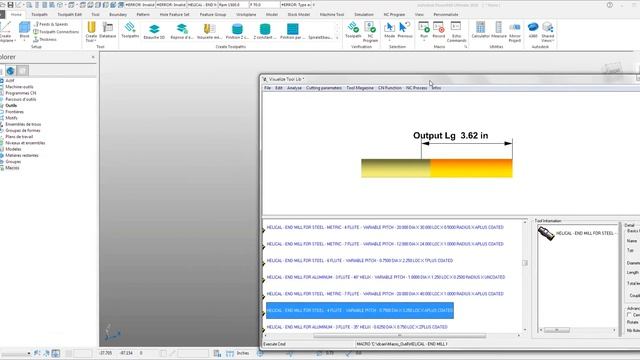
Task: Open Cutting parameters menu
Action: [324, 88]
